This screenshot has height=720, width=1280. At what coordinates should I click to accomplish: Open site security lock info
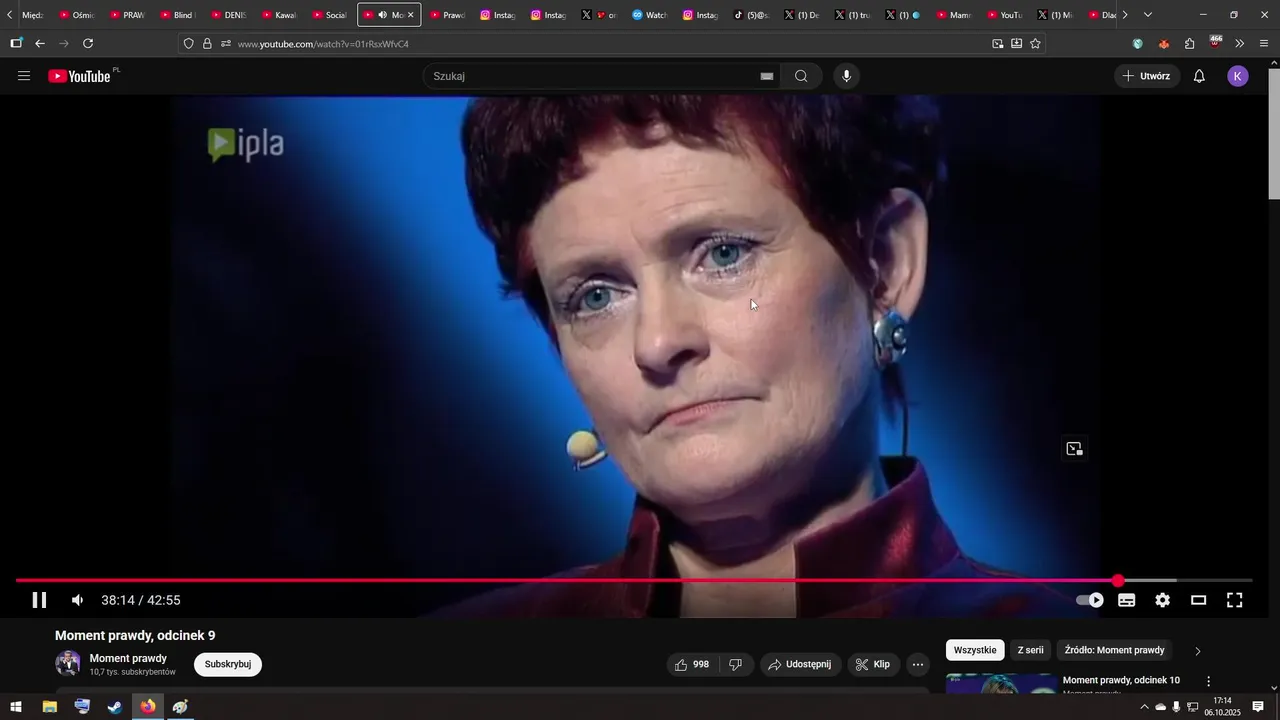(207, 44)
